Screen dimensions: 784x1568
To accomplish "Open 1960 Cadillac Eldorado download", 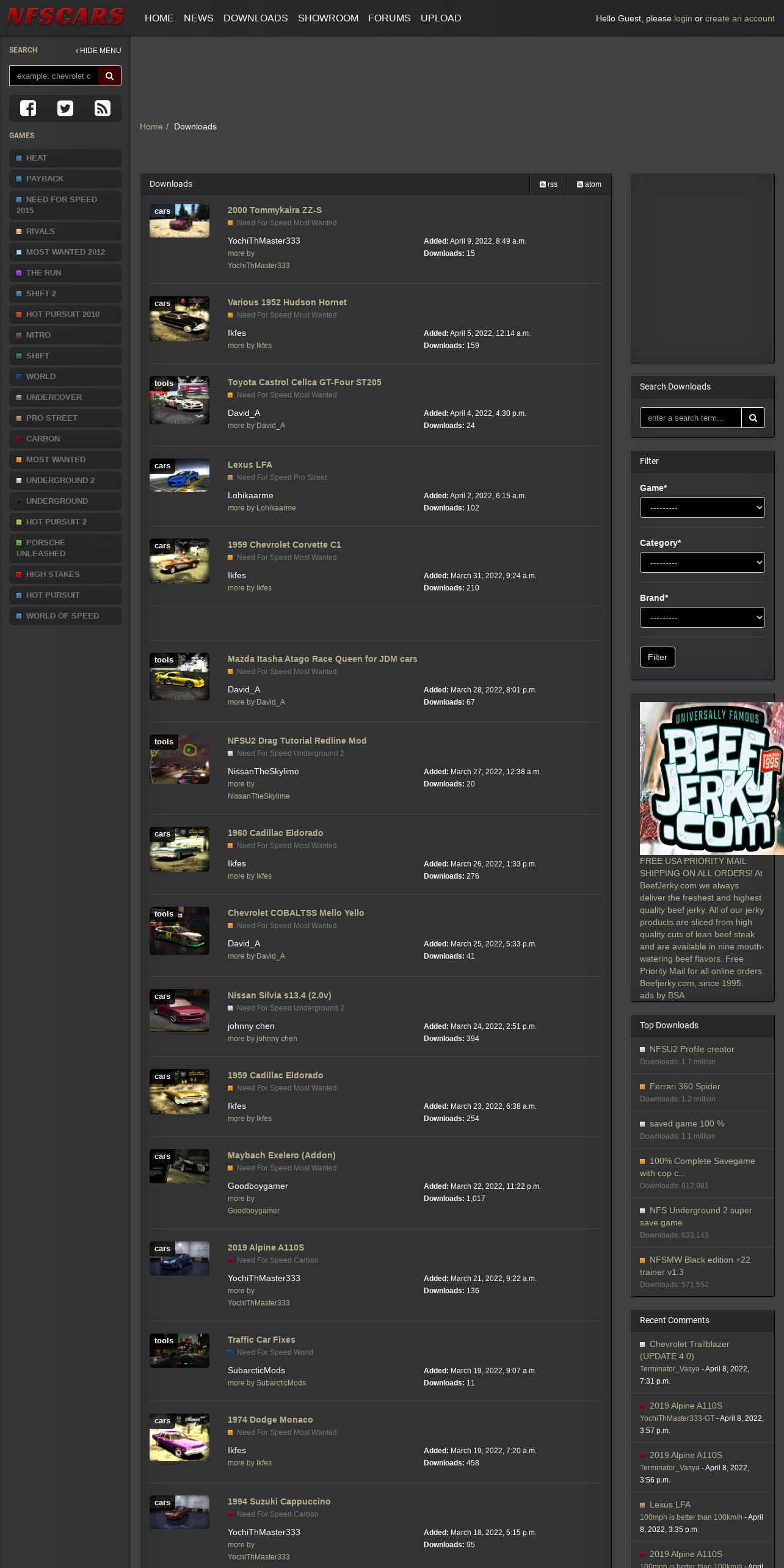I will (275, 833).
